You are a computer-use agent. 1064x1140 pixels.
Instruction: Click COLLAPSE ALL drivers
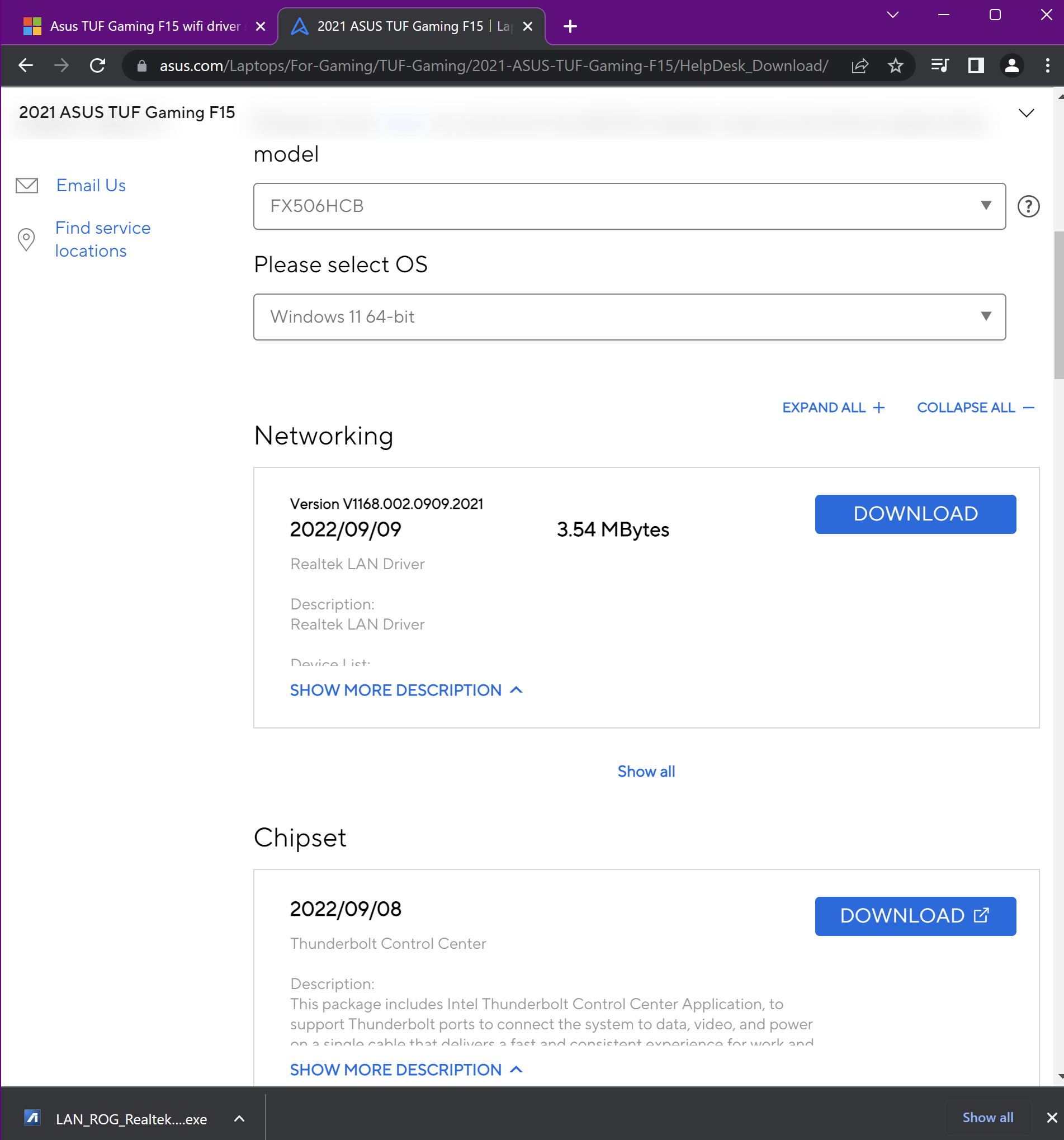pyautogui.click(x=976, y=408)
